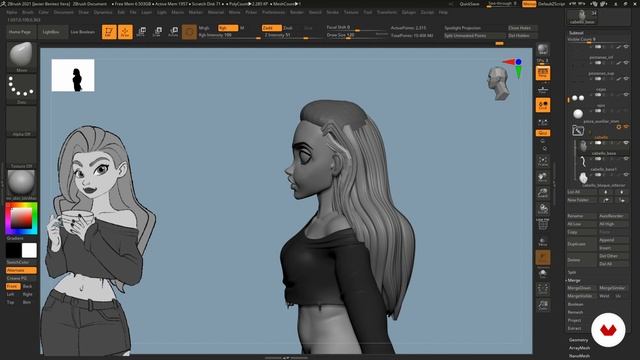
Task: Open the Alpha Off selector
Action: pos(21,121)
